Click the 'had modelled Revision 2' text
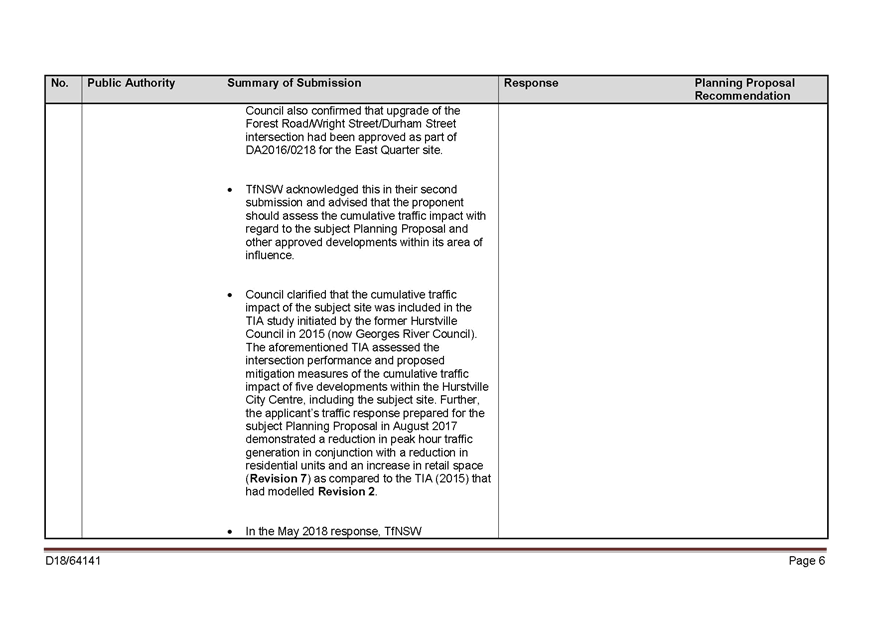This screenshot has width=874, height=618. tap(311, 492)
